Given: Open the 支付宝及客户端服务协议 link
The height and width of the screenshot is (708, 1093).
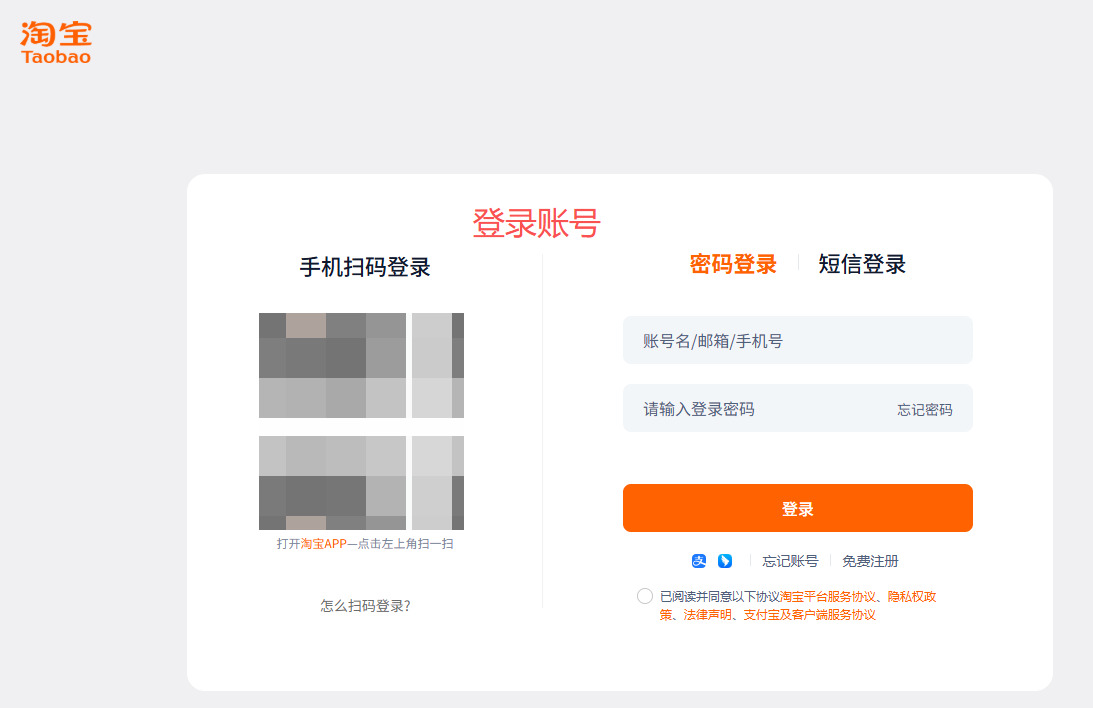Looking at the screenshot, I should coord(809,615).
